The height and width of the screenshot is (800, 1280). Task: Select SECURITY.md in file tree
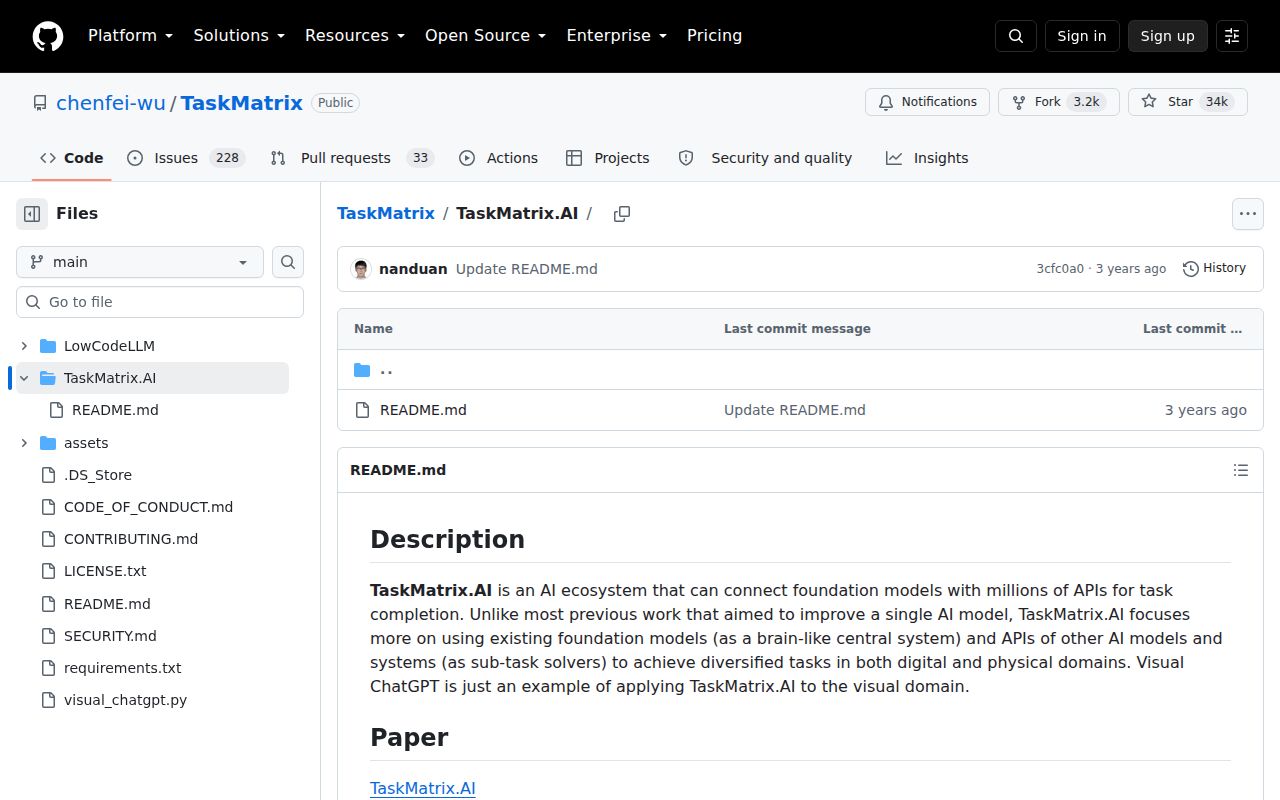[x=110, y=636]
